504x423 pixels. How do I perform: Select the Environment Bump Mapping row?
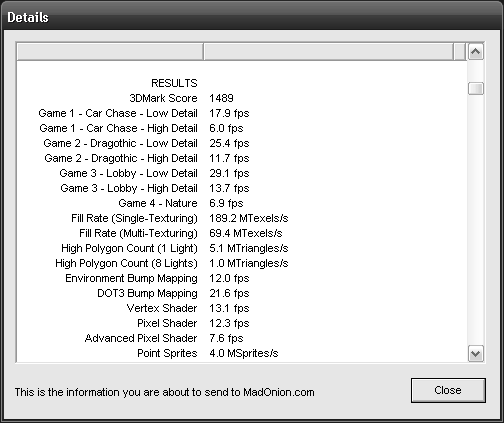tap(242, 278)
